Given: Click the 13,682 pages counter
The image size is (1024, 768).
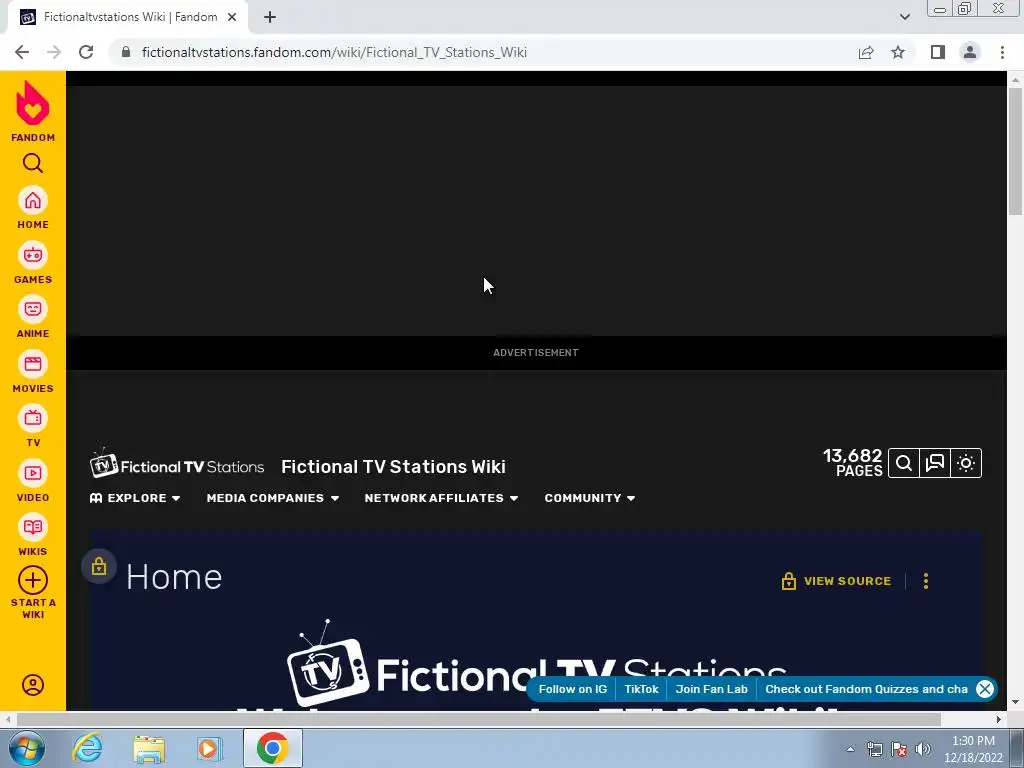Looking at the screenshot, I should 853,462.
